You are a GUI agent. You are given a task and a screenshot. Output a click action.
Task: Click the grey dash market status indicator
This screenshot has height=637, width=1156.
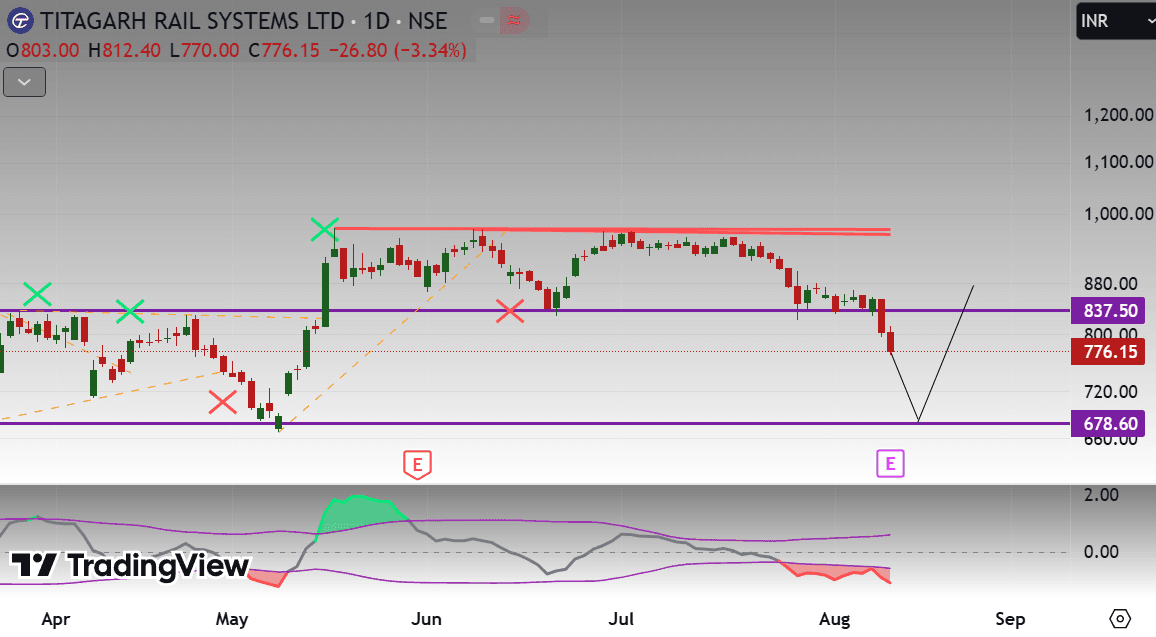(487, 21)
